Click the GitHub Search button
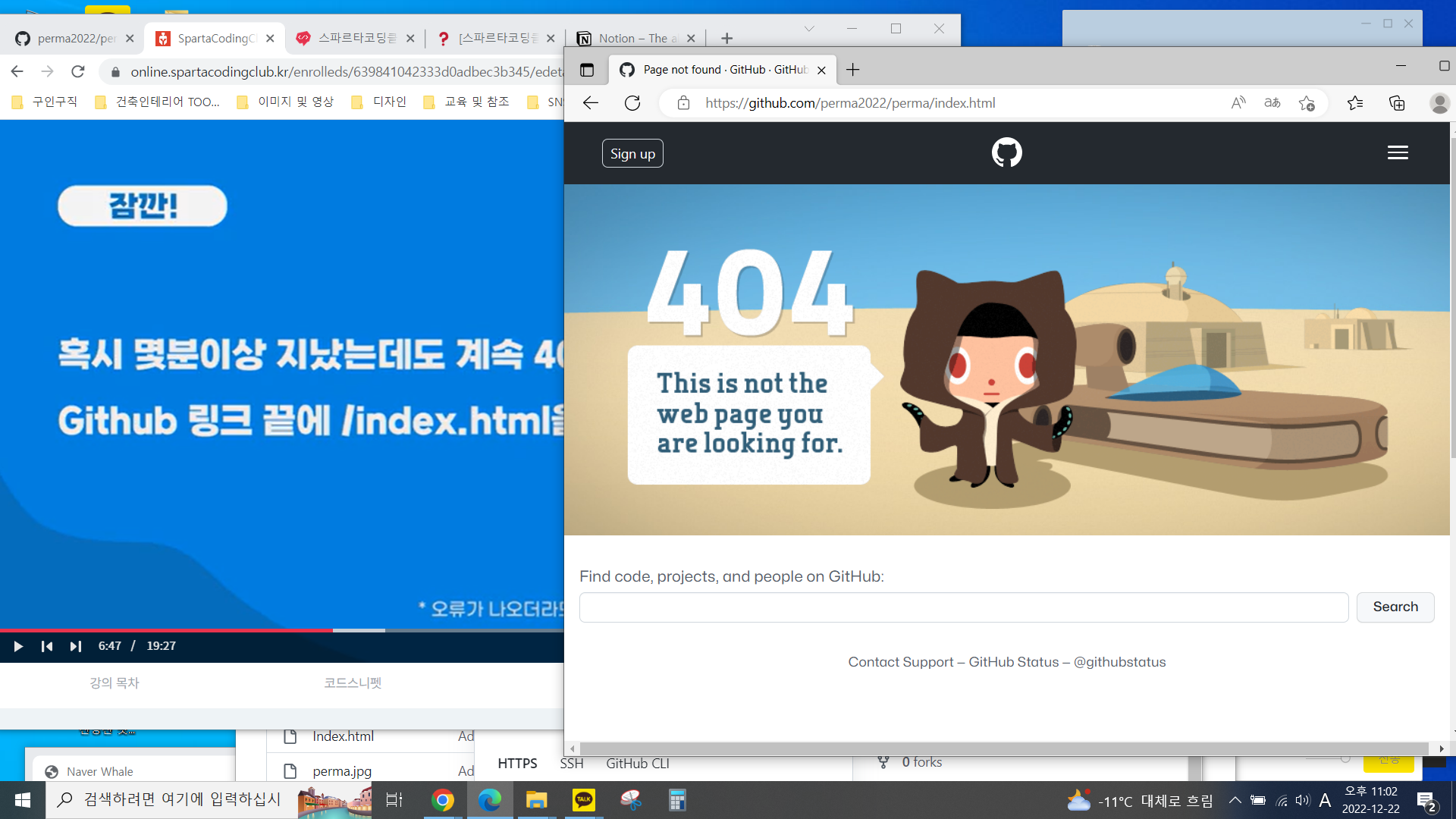The width and height of the screenshot is (1456, 819). point(1395,607)
